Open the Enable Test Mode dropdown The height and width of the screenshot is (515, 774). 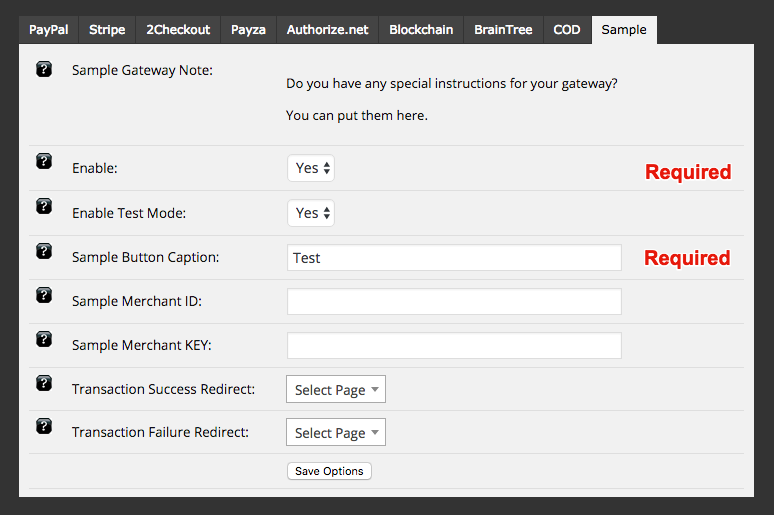311,213
